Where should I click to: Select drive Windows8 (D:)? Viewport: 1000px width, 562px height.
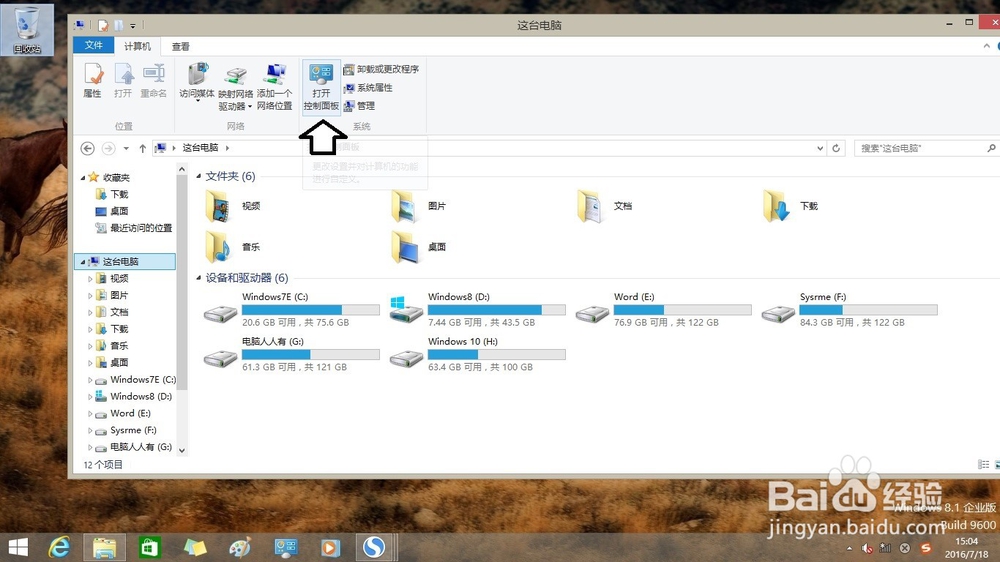point(478,309)
